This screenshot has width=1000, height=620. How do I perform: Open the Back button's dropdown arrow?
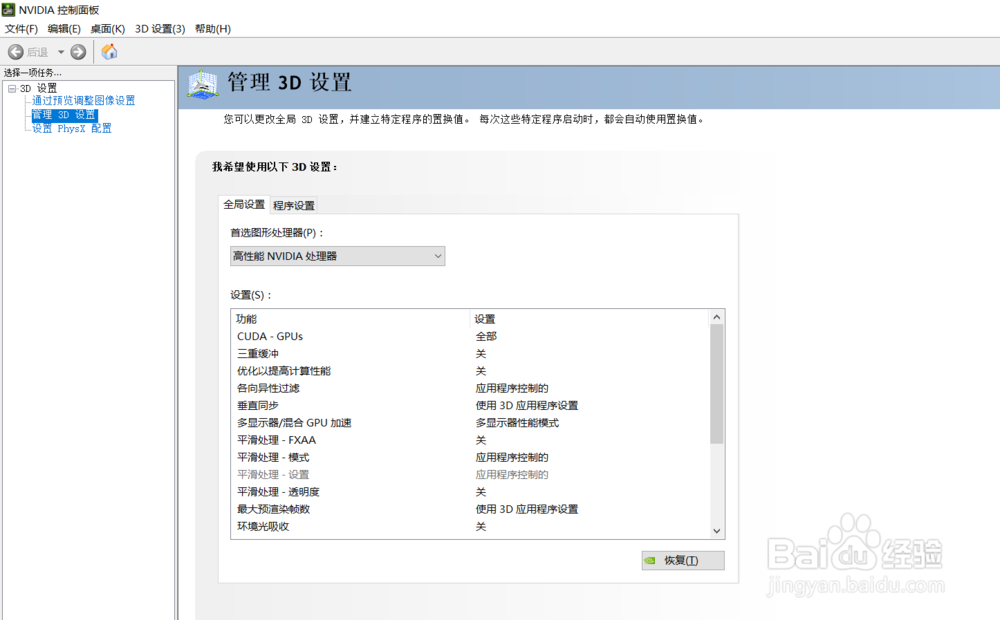pyautogui.click(x=60, y=51)
